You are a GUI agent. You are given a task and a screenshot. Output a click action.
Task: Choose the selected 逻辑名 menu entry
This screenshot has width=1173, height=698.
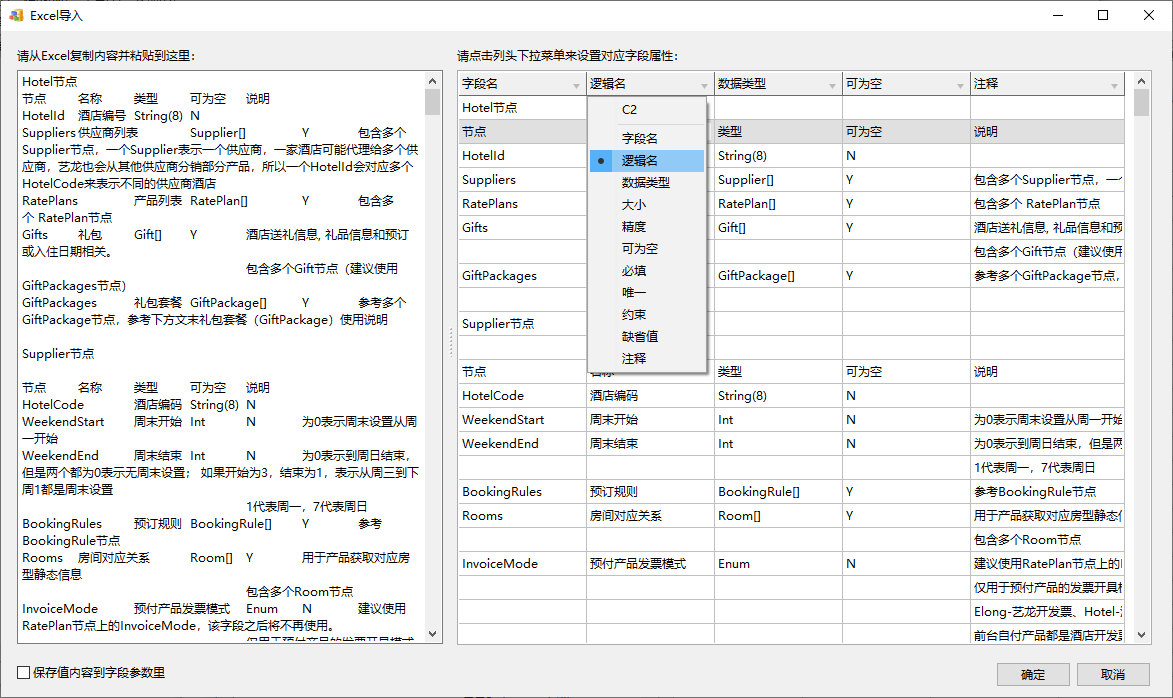[647, 160]
